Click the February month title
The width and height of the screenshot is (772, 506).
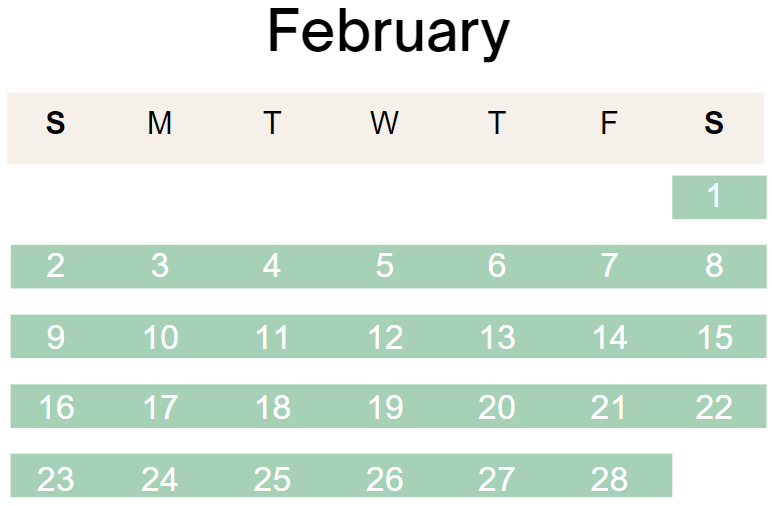[388, 32]
